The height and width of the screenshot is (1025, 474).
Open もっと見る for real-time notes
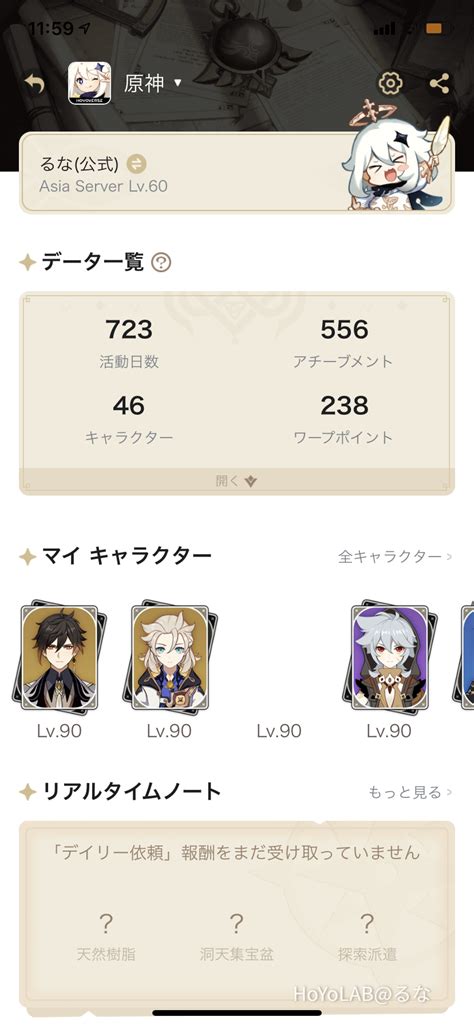(410, 792)
